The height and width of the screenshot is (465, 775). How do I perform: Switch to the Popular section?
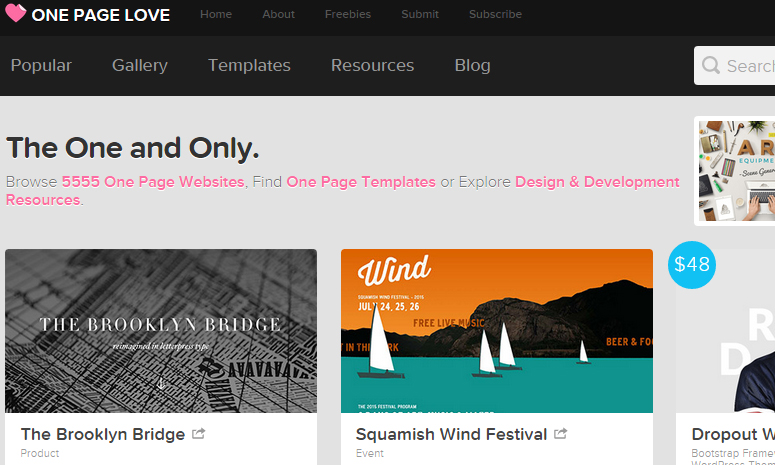click(x=42, y=65)
